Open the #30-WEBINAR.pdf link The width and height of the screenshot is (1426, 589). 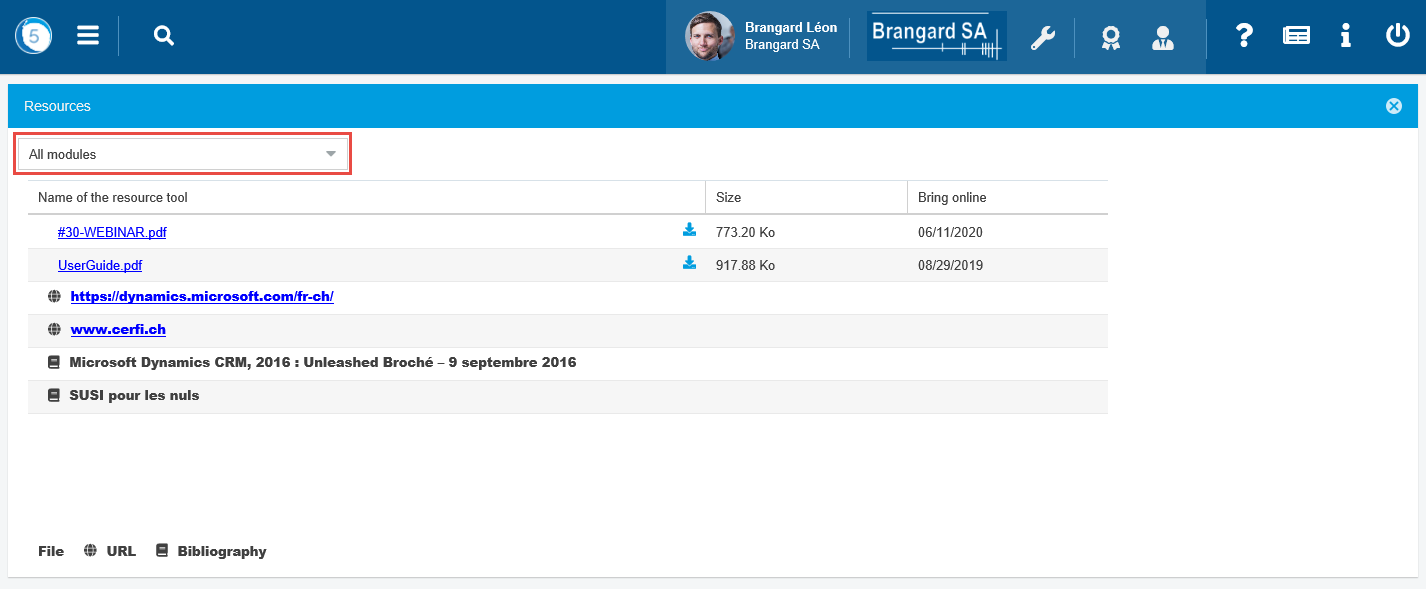[x=112, y=232]
